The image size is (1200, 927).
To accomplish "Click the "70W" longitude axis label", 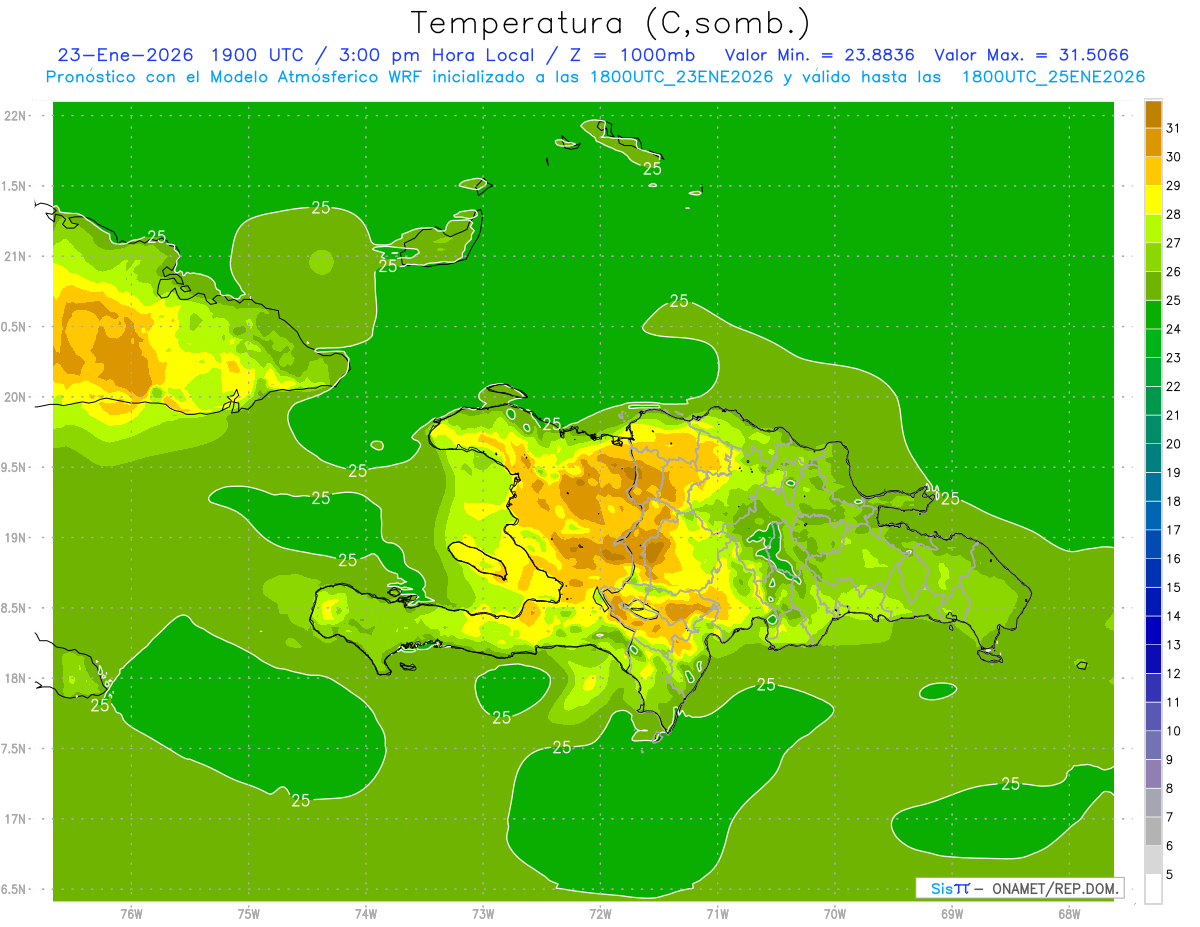I will (x=835, y=913).
